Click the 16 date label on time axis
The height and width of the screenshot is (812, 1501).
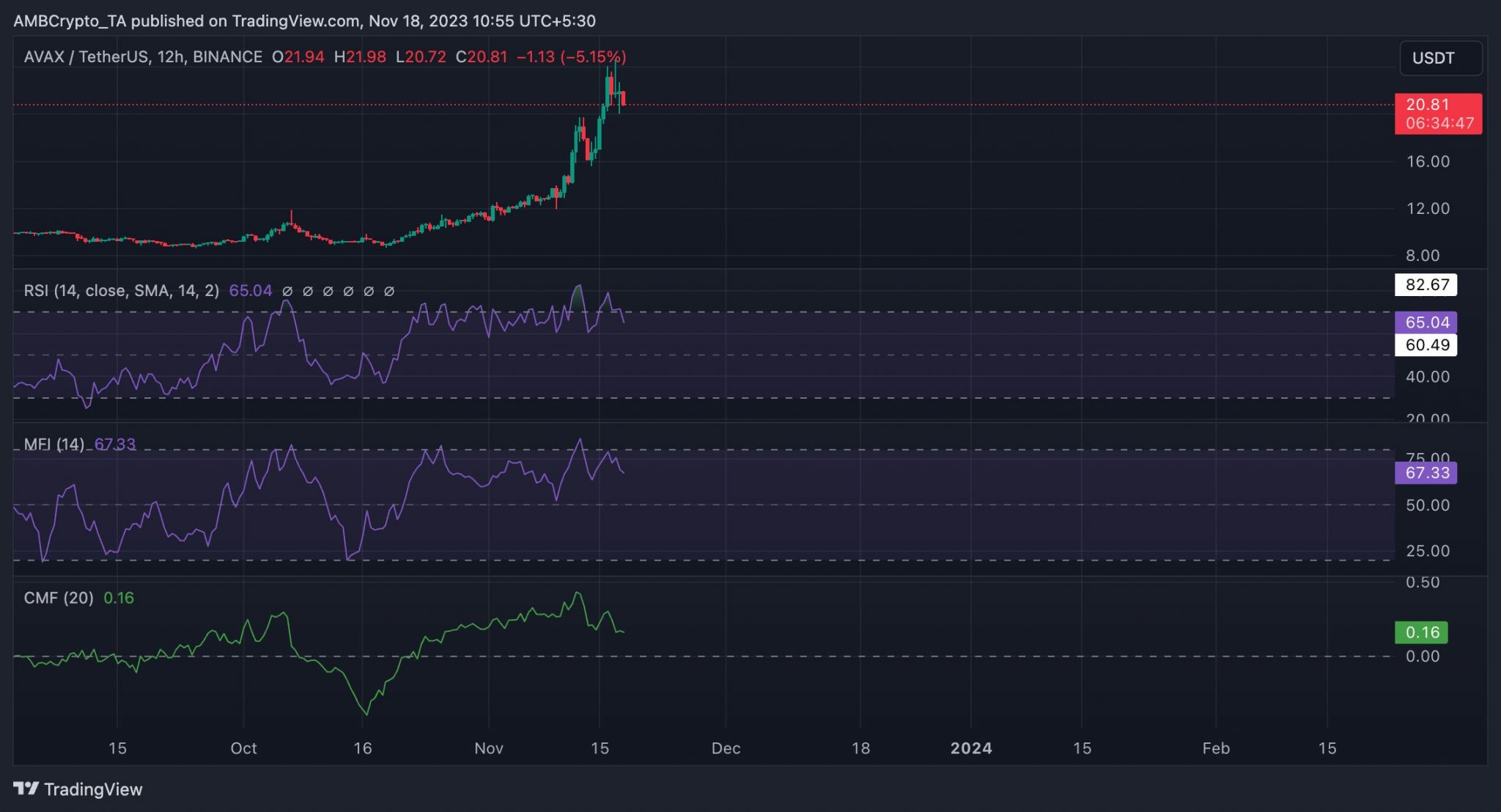(363, 748)
